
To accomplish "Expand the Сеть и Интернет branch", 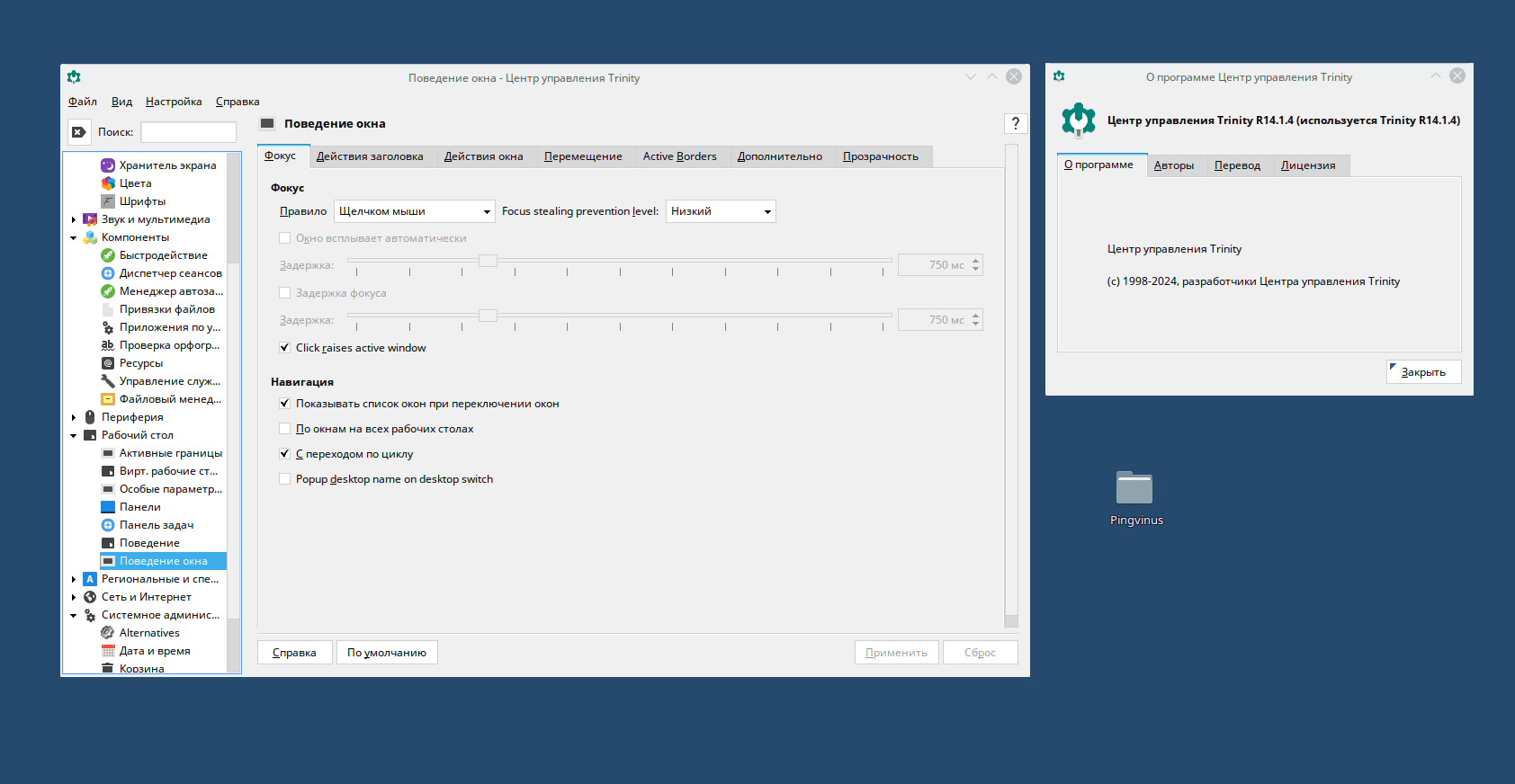I will tap(74, 597).
